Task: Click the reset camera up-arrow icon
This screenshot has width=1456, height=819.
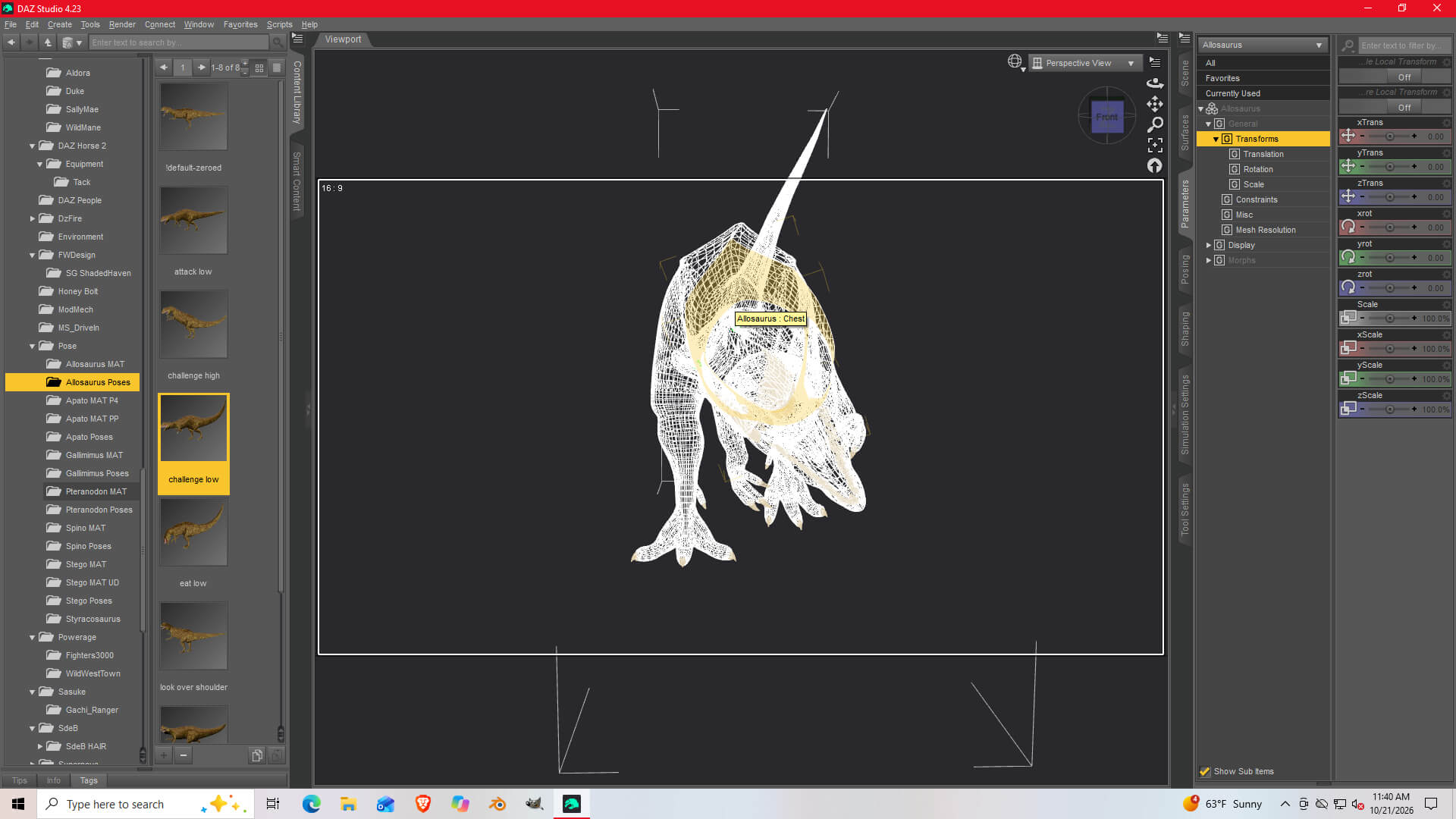Action: [x=1155, y=165]
